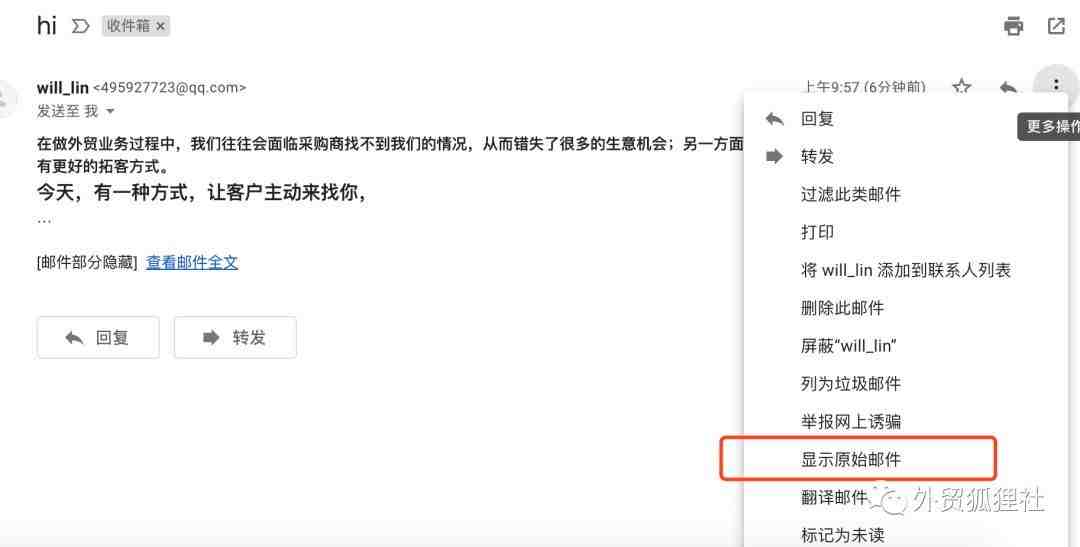Click the 转发 button below message
Screen dimensions: 1080x547
click(235, 338)
